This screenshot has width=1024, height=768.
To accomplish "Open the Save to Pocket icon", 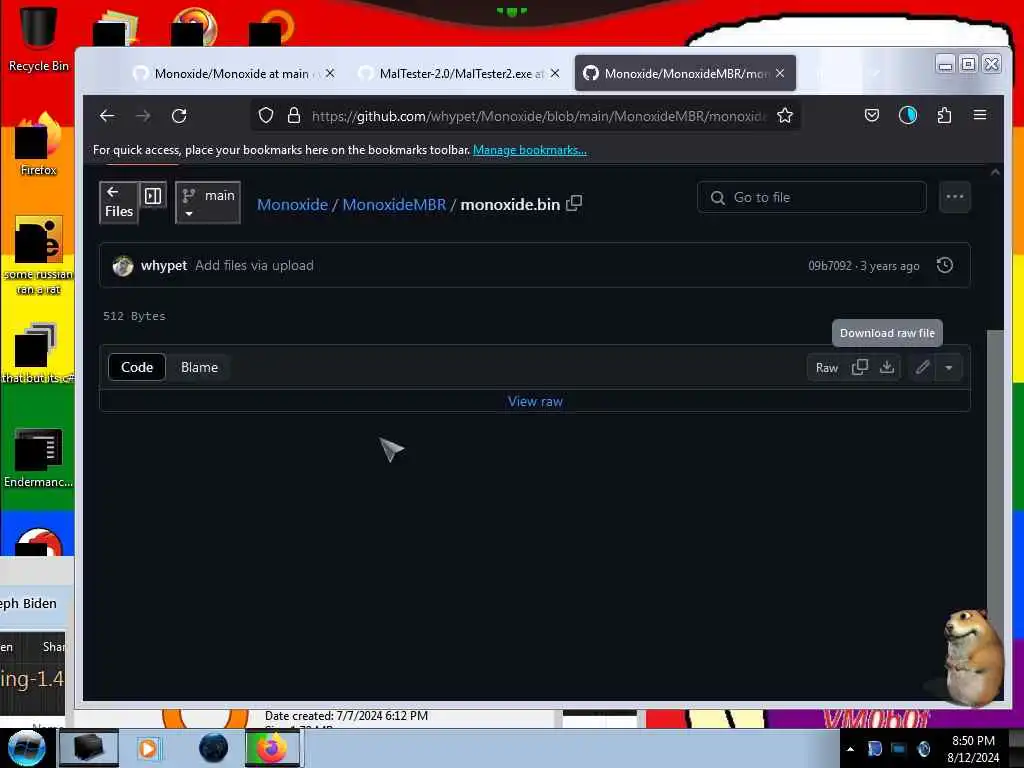I will 872,116.
